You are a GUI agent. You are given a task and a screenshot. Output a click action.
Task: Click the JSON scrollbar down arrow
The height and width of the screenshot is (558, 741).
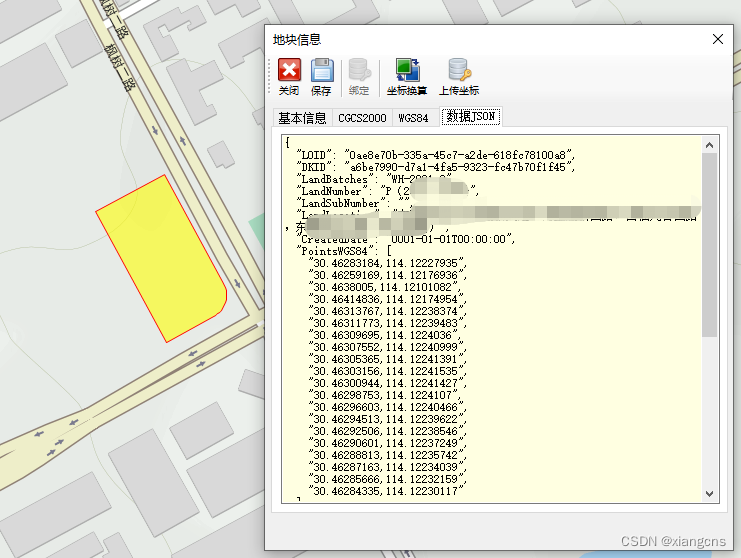point(709,494)
